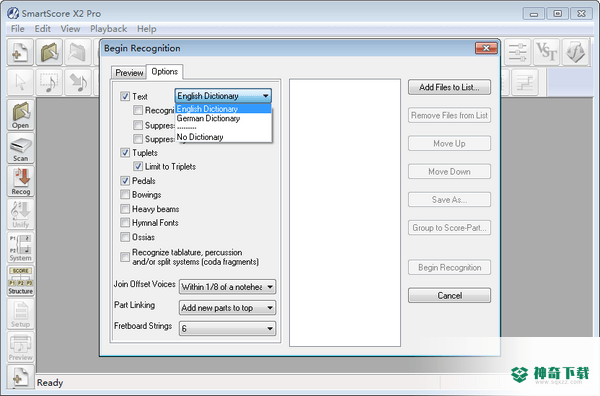
Task: Click the new document icon in top toolbar
Action: [20, 52]
